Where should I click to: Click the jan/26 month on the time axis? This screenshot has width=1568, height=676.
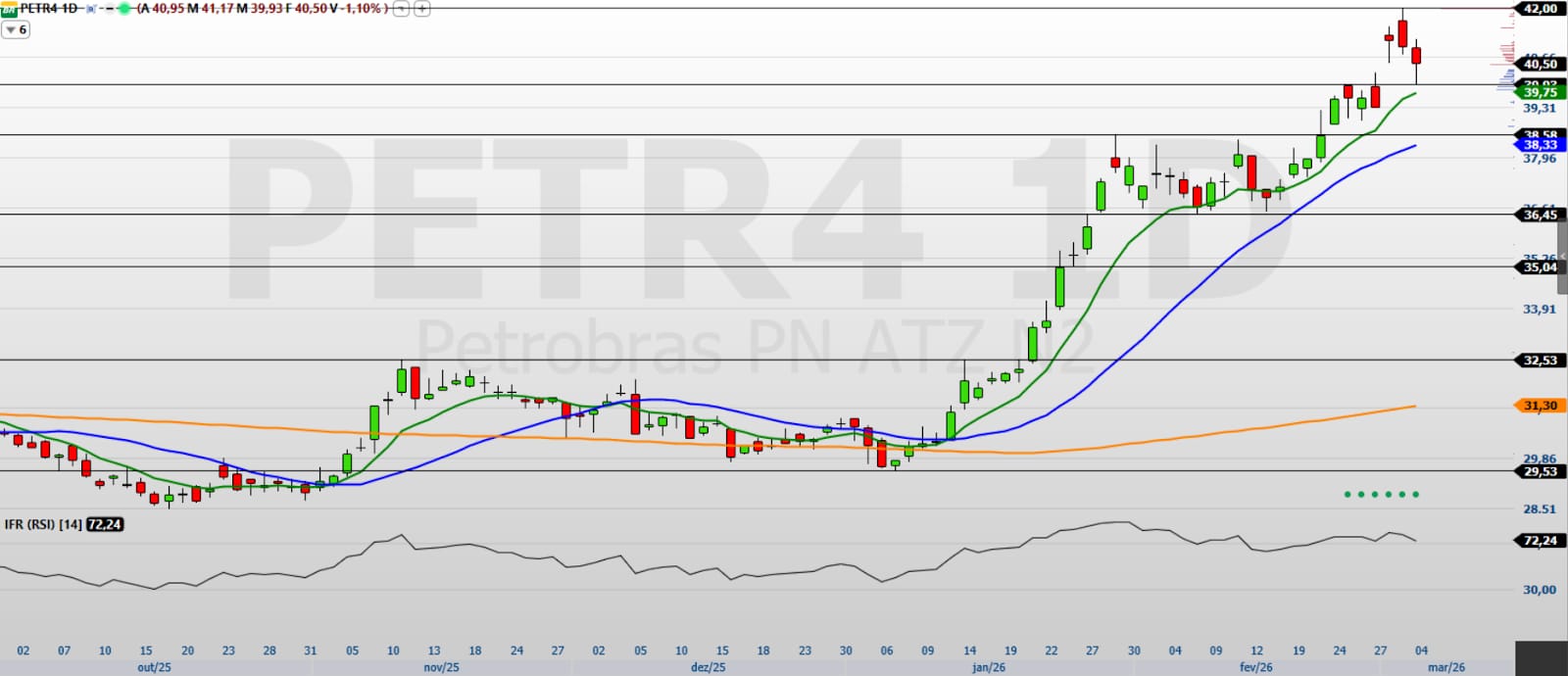coord(988,667)
